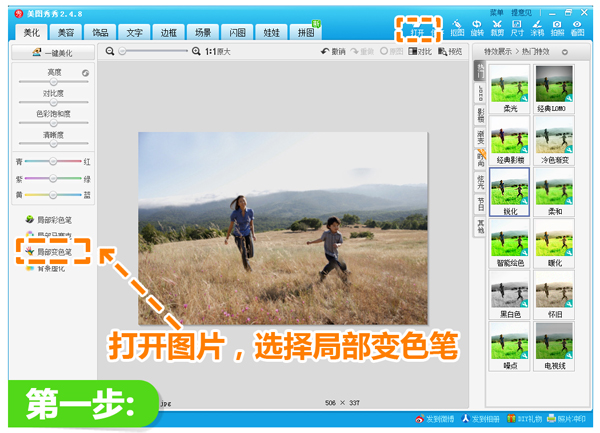Click the 1:1原大 actual size button
The height and width of the screenshot is (433, 600).
[x=217, y=51]
